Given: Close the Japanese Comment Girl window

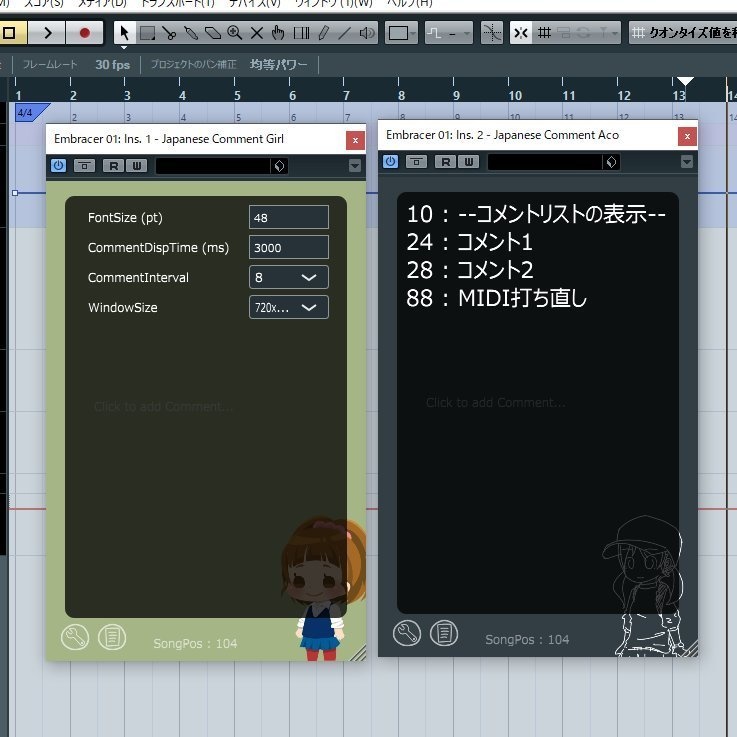Looking at the screenshot, I should click(355, 140).
